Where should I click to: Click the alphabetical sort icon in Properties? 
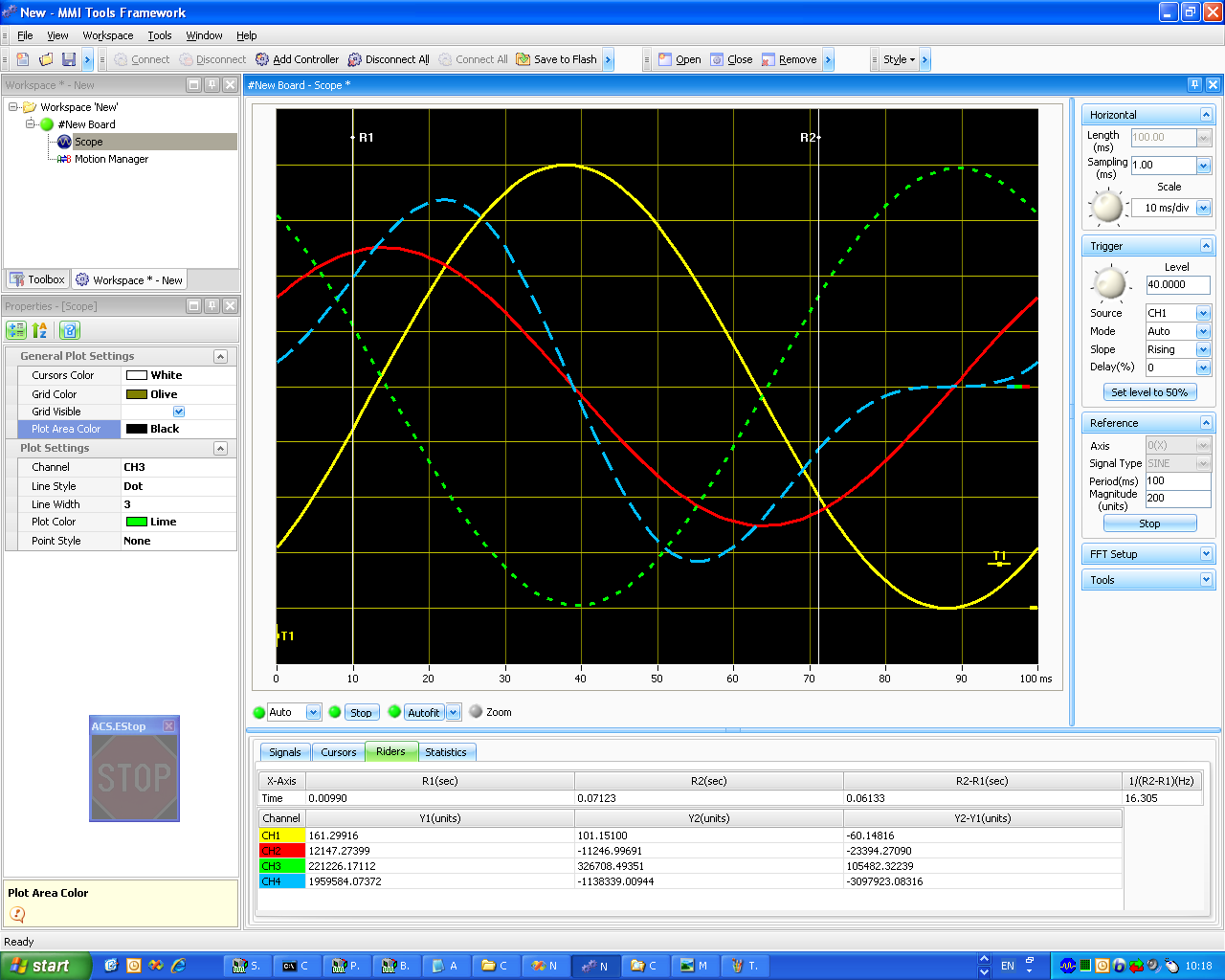point(40,330)
